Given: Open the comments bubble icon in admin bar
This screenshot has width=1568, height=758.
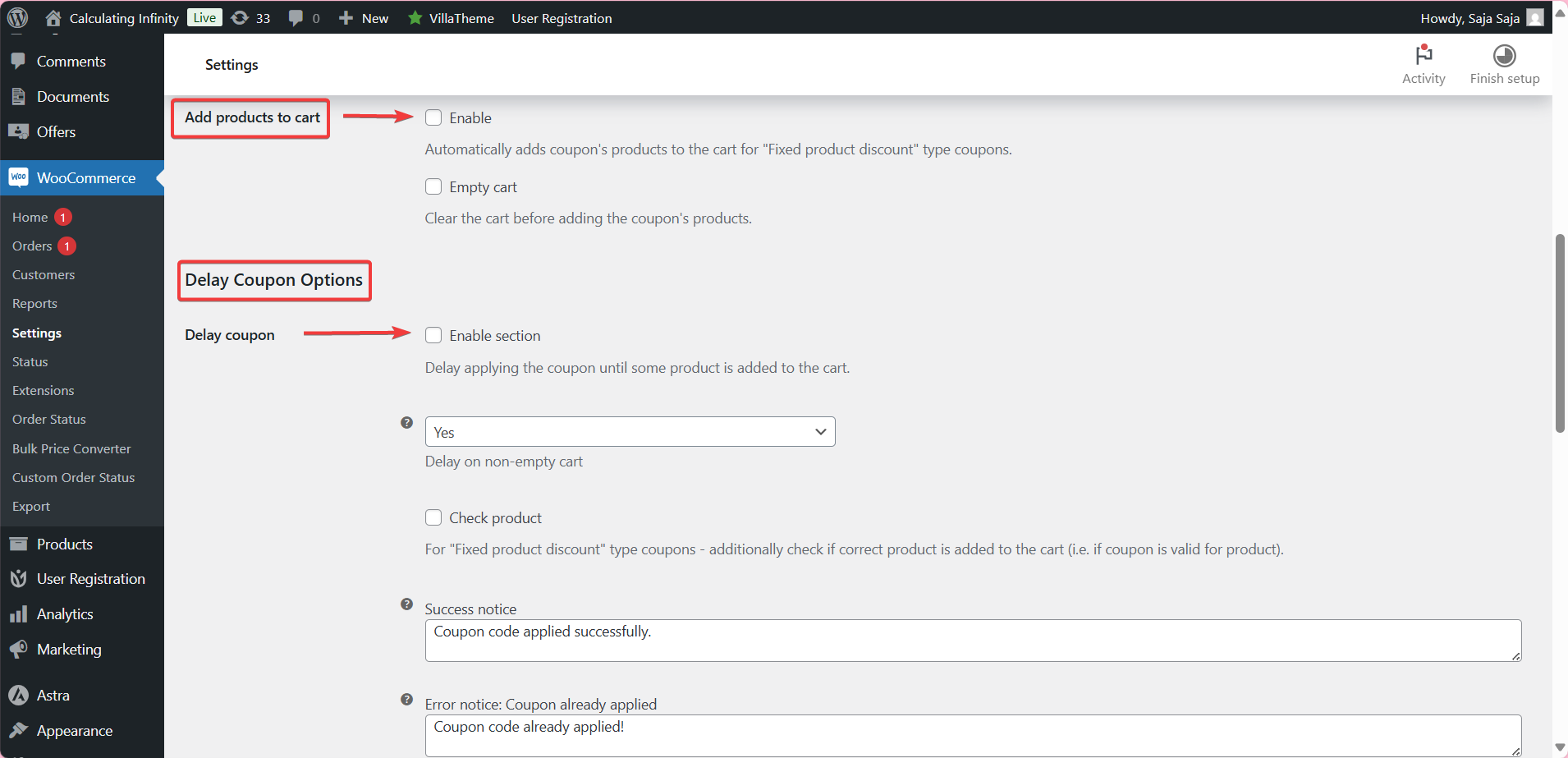Looking at the screenshot, I should pyautogui.click(x=296, y=18).
